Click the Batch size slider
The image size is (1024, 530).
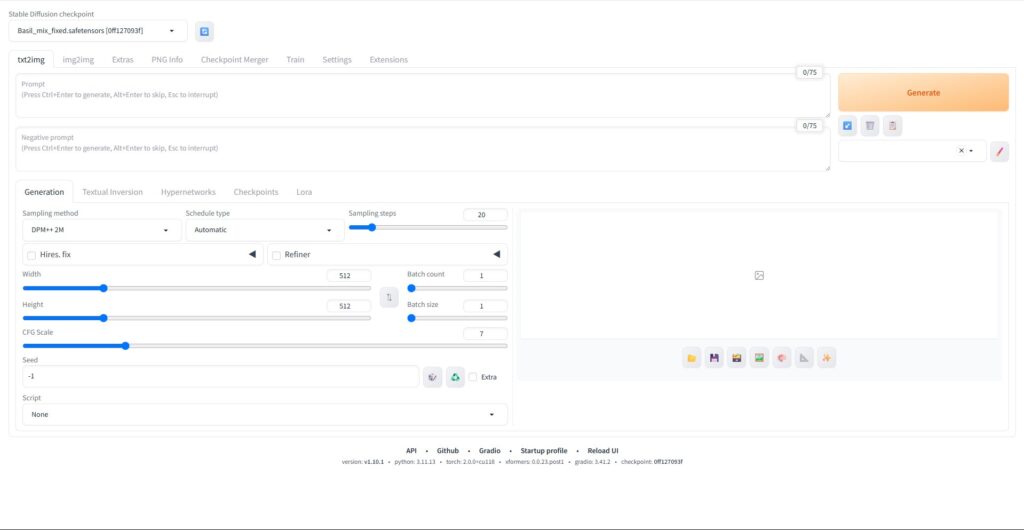coord(457,318)
